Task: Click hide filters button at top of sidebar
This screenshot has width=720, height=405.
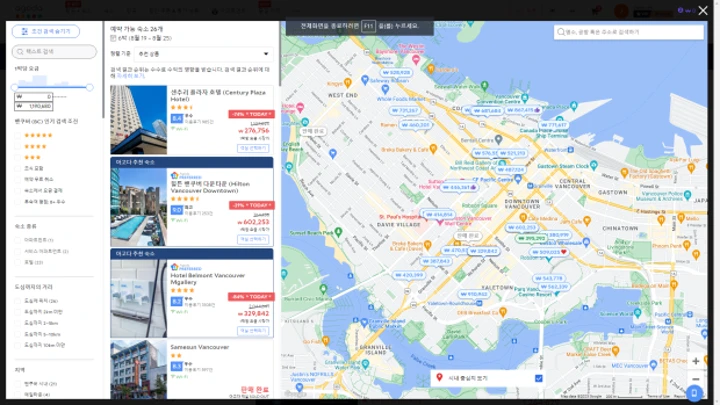Action: pyautogui.click(x=45, y=31)
